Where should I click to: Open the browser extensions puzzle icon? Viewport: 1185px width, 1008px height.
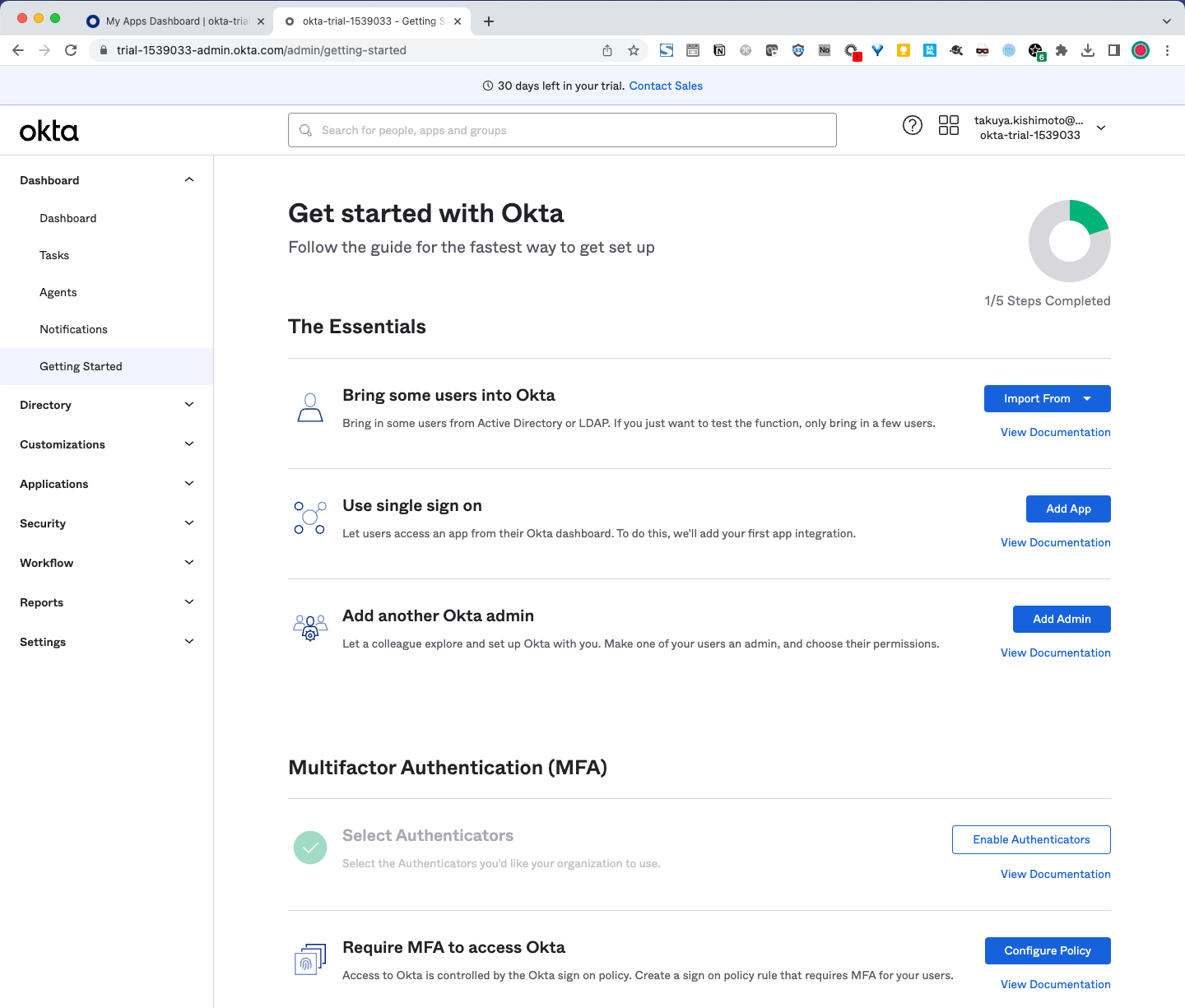point(1062,50)
